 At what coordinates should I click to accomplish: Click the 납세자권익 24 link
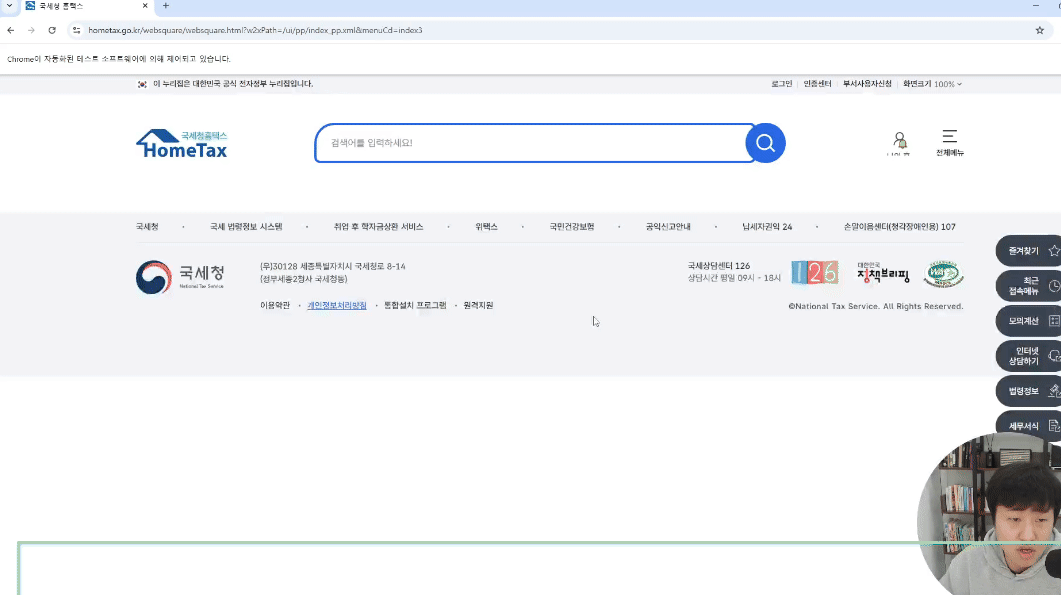click(767, 227)
